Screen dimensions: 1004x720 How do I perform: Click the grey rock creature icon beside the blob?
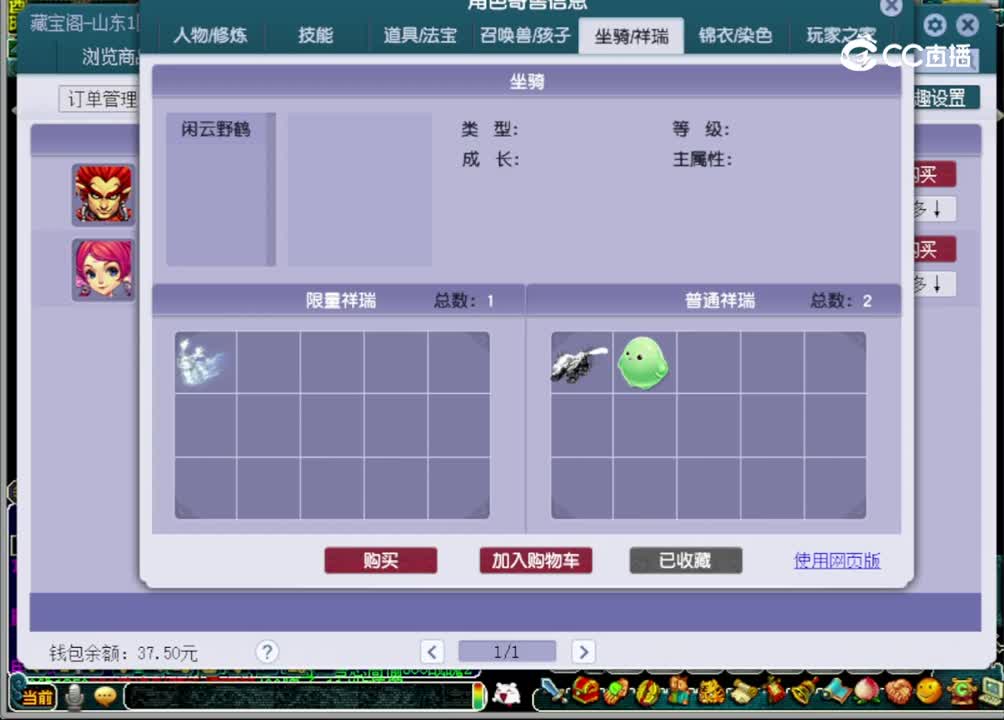point(580,363)
